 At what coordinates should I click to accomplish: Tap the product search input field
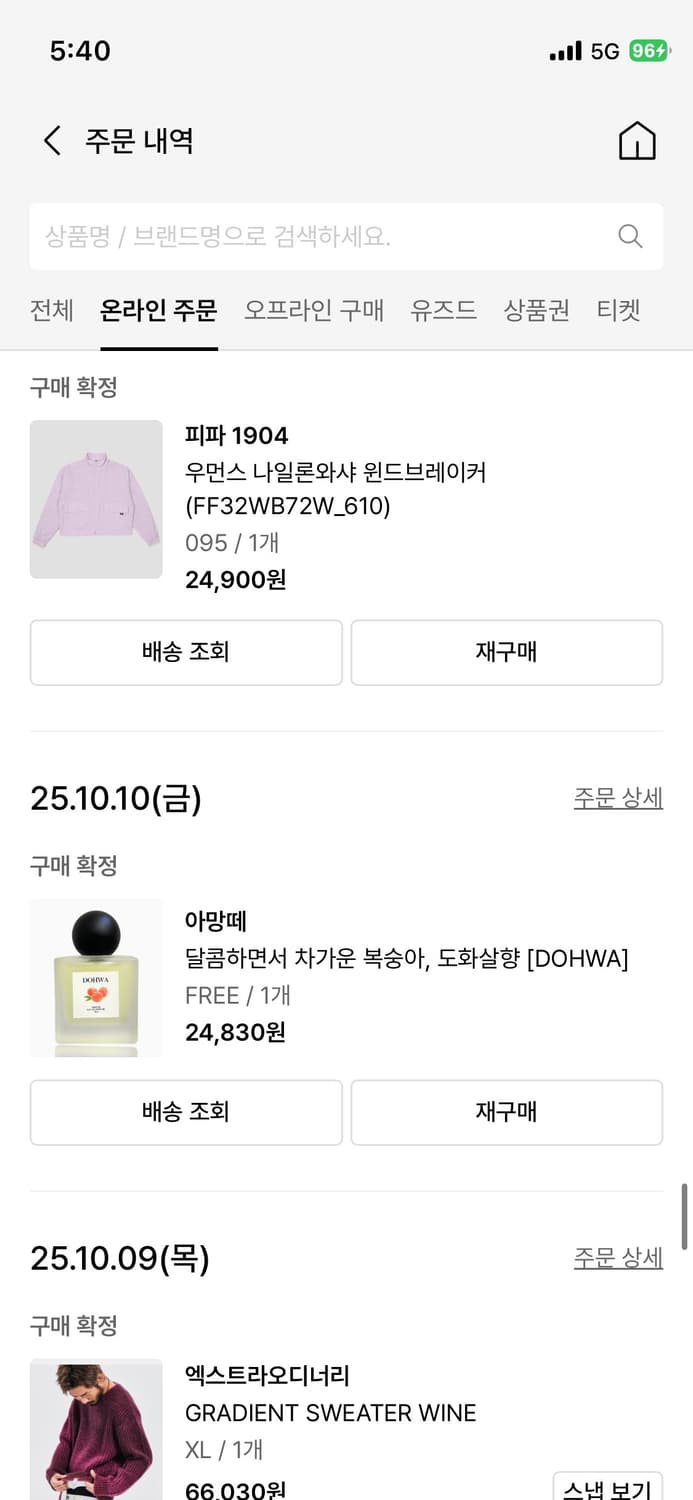(x=300, y=236)
